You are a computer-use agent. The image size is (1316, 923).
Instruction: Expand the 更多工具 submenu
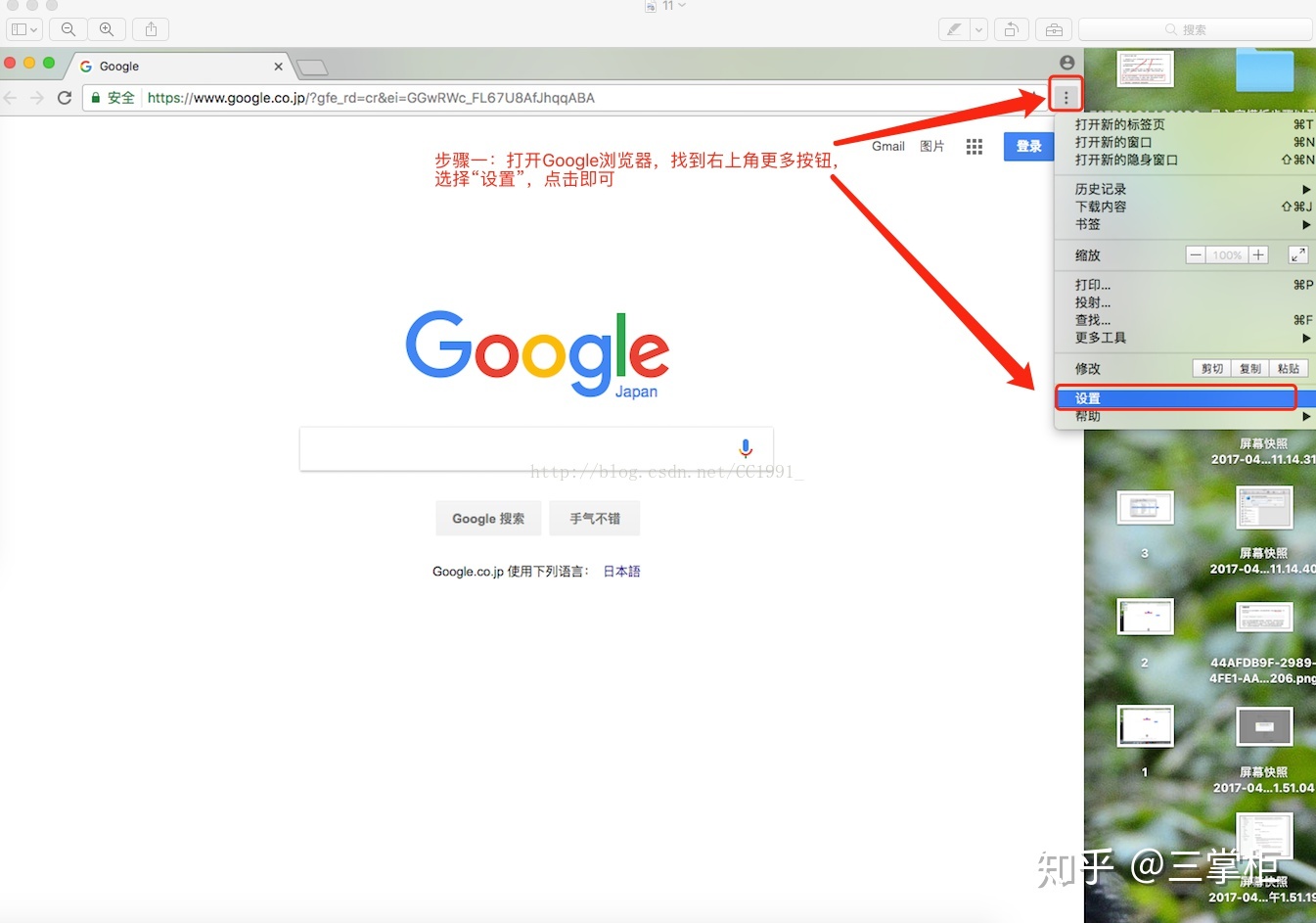click(x=1186, y=338)
